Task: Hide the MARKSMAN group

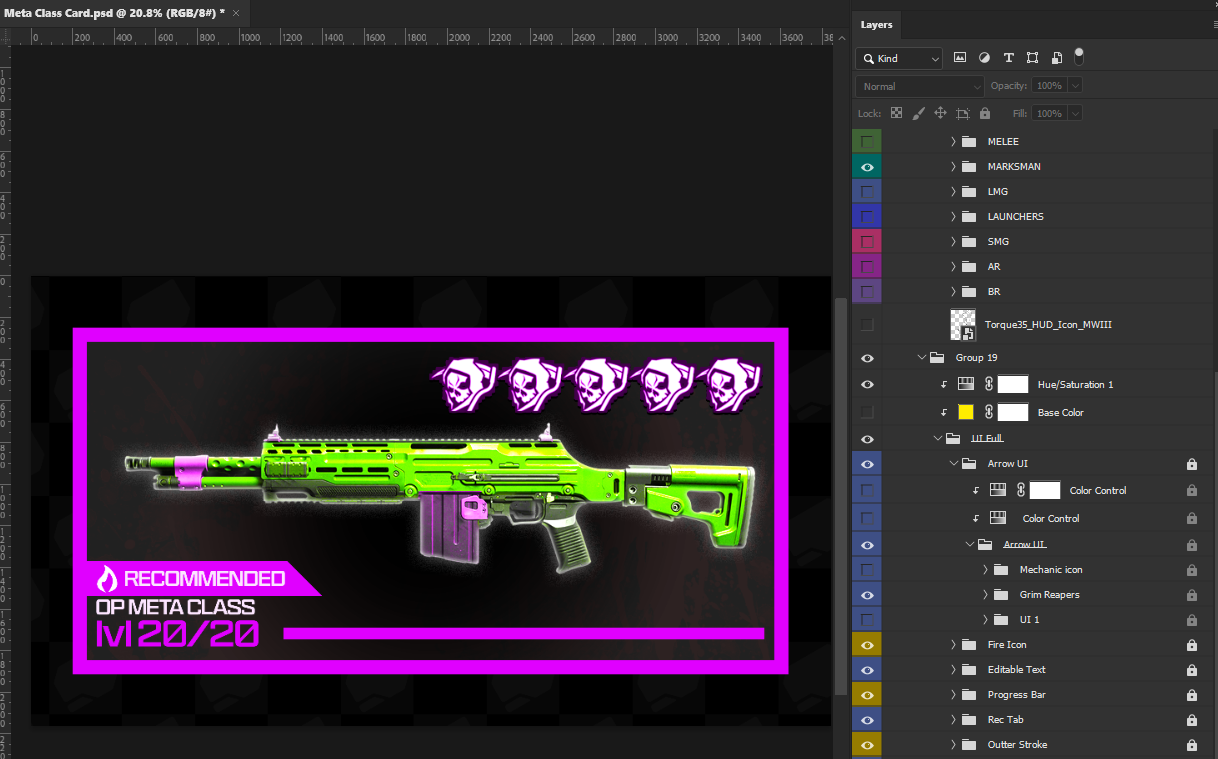Action: pyautogui.click(x=866, y=167)
